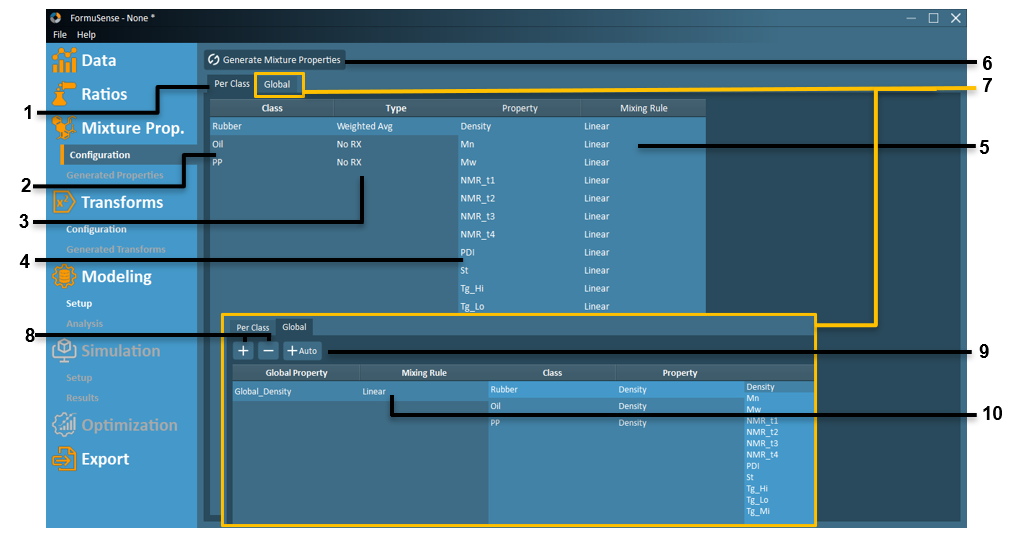Image resolution: width=1024 pixels, height=535 pixels.
Task: Open Analysis under Modeling
Action: click(x=84, y=323)
